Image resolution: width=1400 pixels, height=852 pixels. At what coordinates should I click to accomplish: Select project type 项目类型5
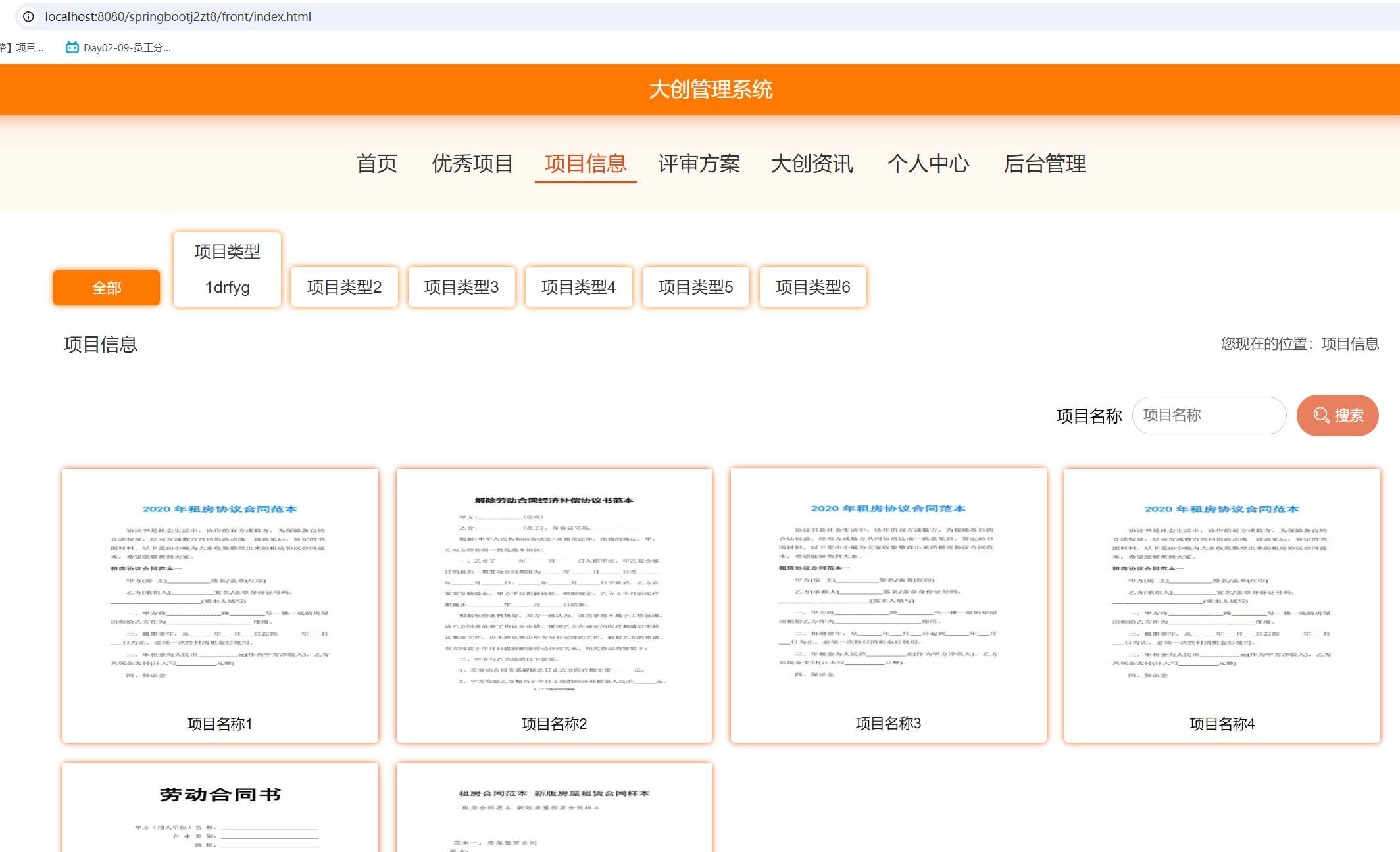tap(695, 287)
